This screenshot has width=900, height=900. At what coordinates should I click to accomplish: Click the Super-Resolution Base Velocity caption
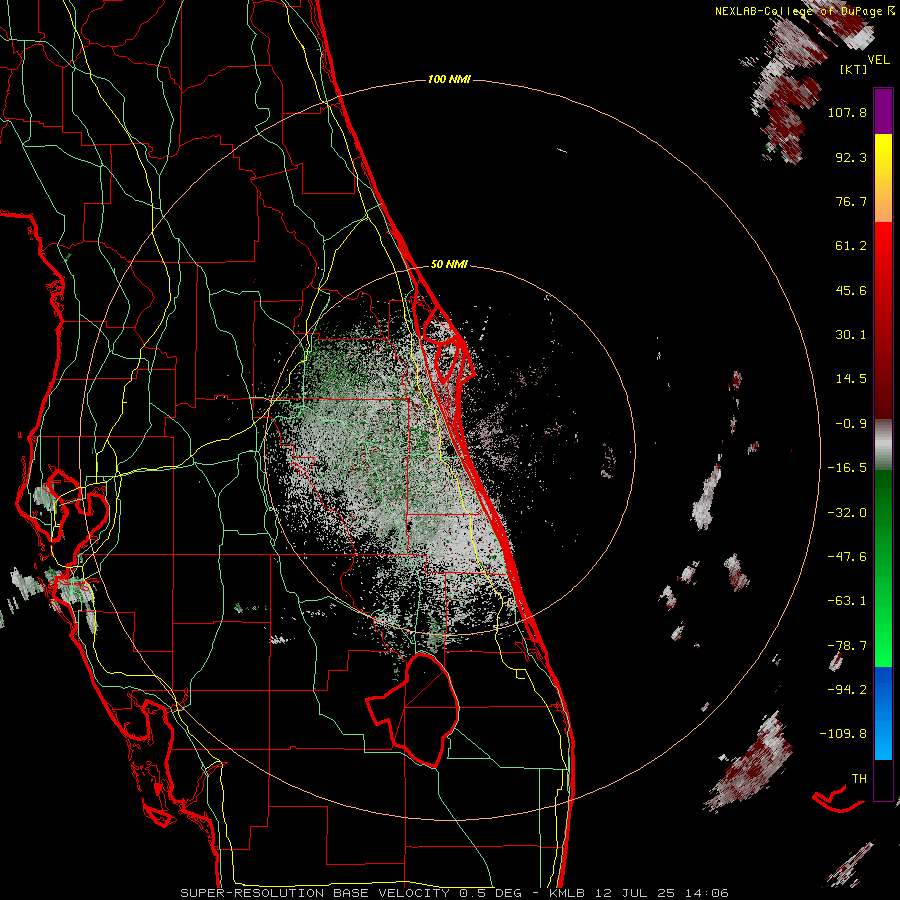pos(454,893)
